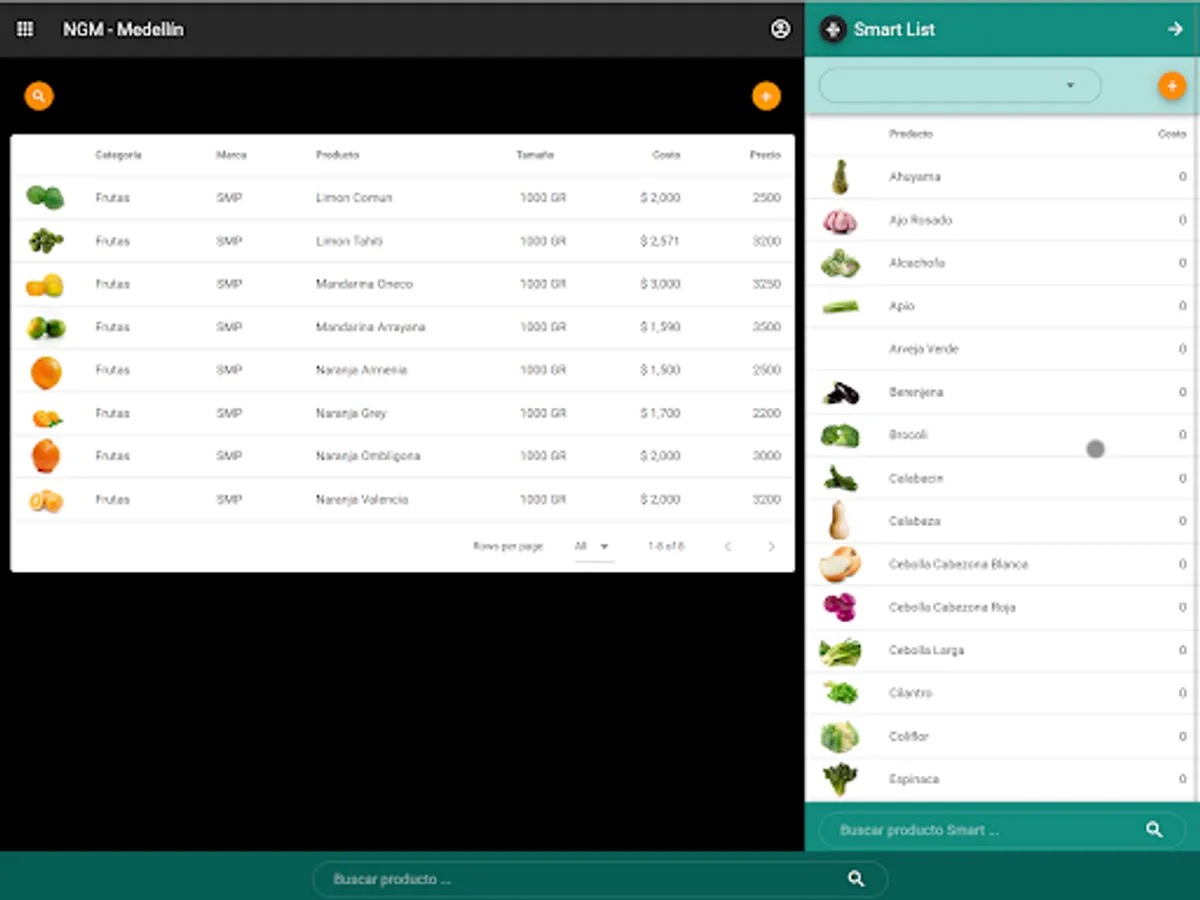Click the account profile icon

pos(780,31)
